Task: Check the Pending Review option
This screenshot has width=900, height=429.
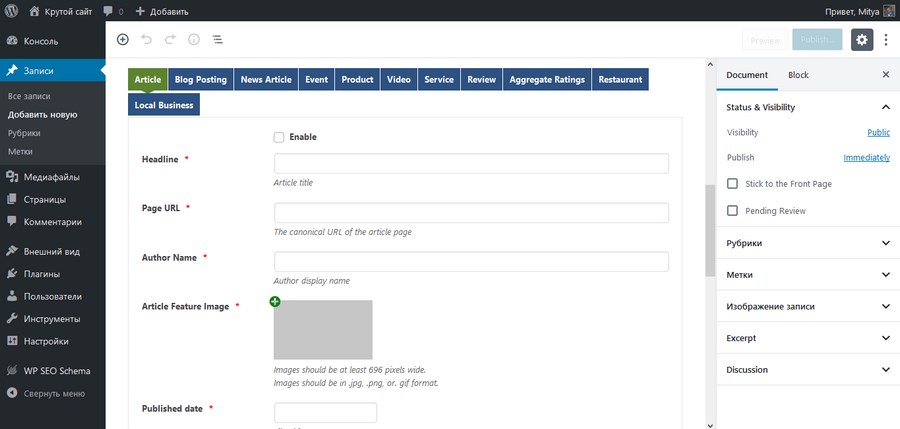Action: pos(732,211)
